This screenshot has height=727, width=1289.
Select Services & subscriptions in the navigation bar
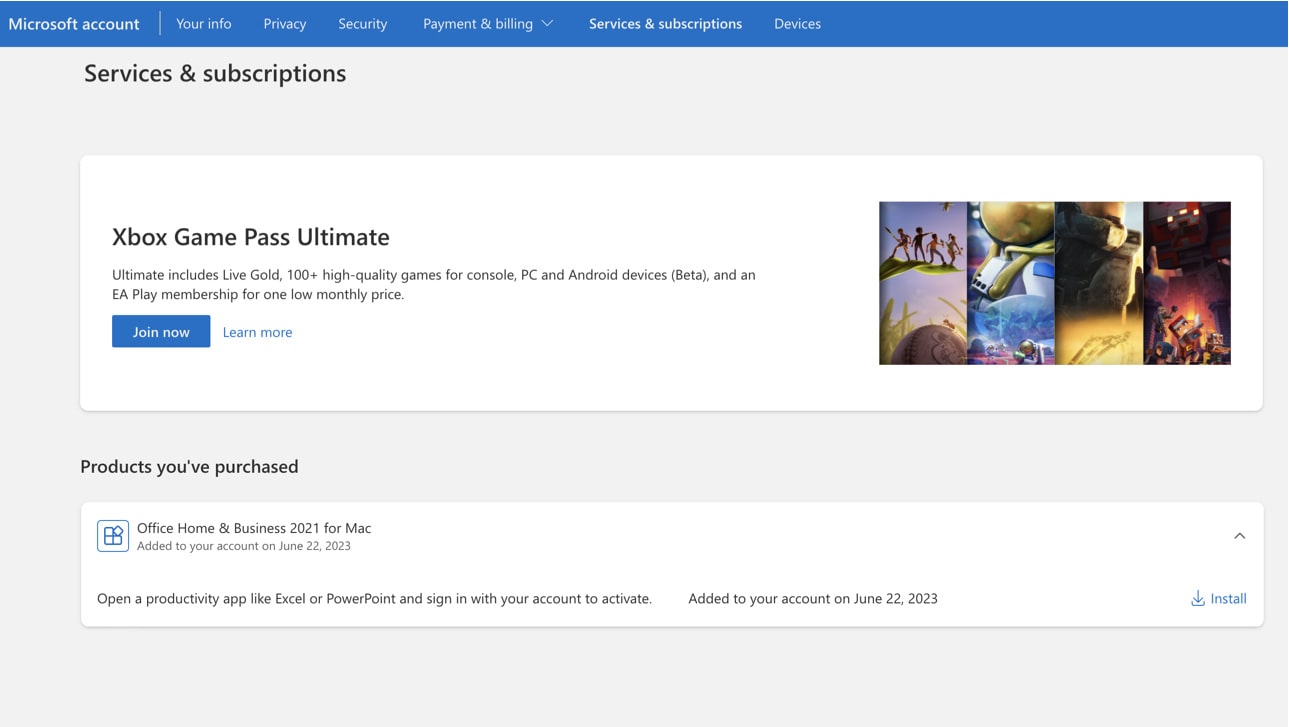tap(665, 24)
